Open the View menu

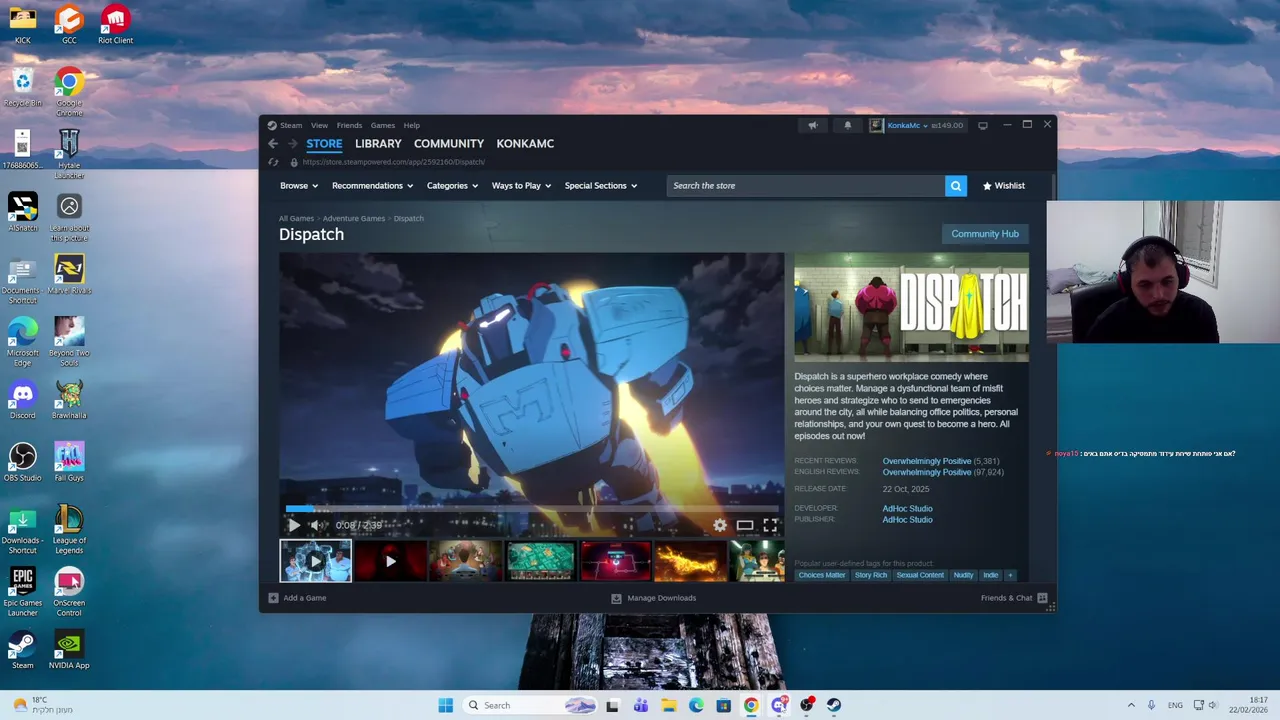(319, 125)
